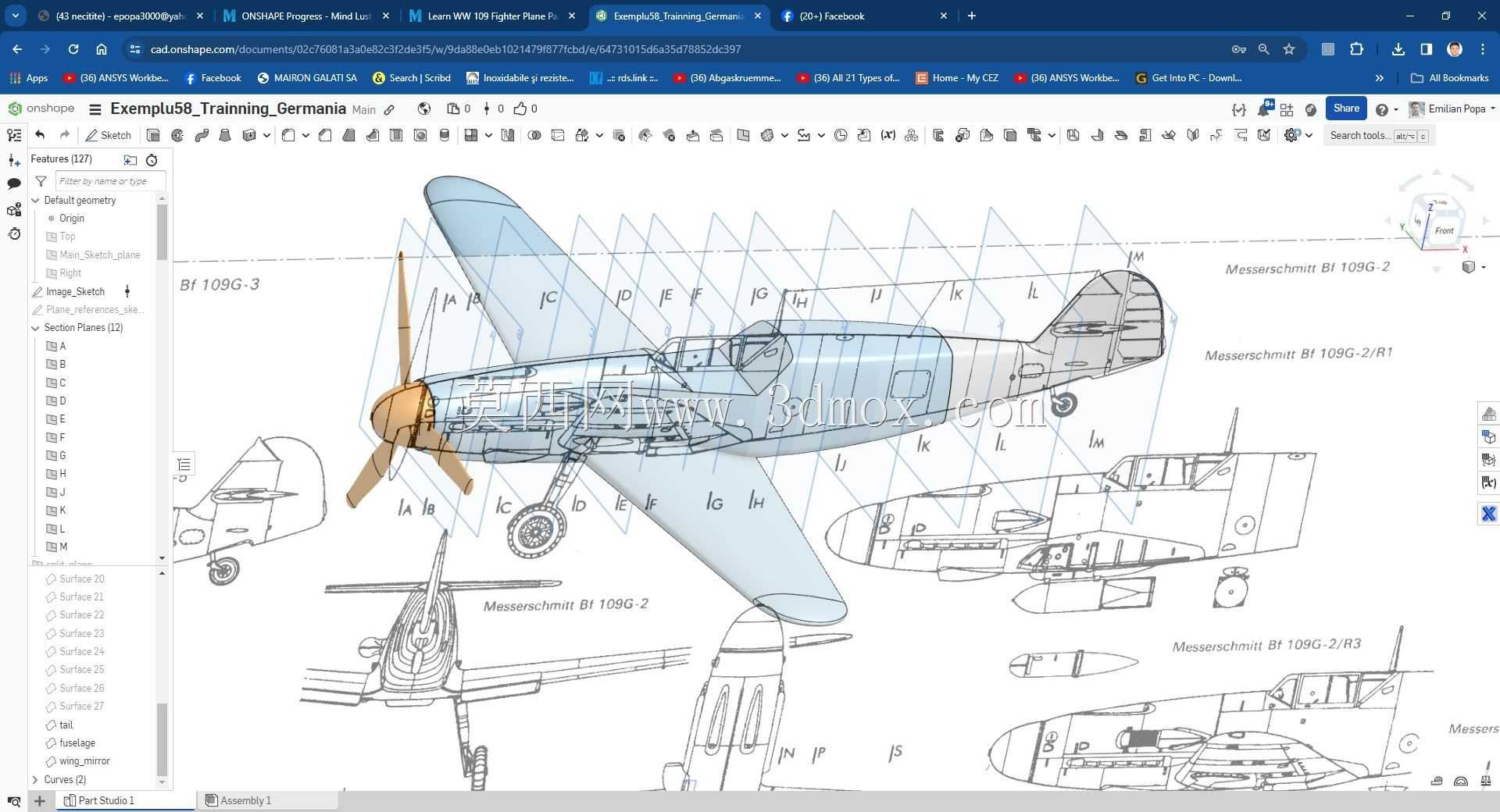
Task: Bookmark page with the star icon
Action: 1289,49
